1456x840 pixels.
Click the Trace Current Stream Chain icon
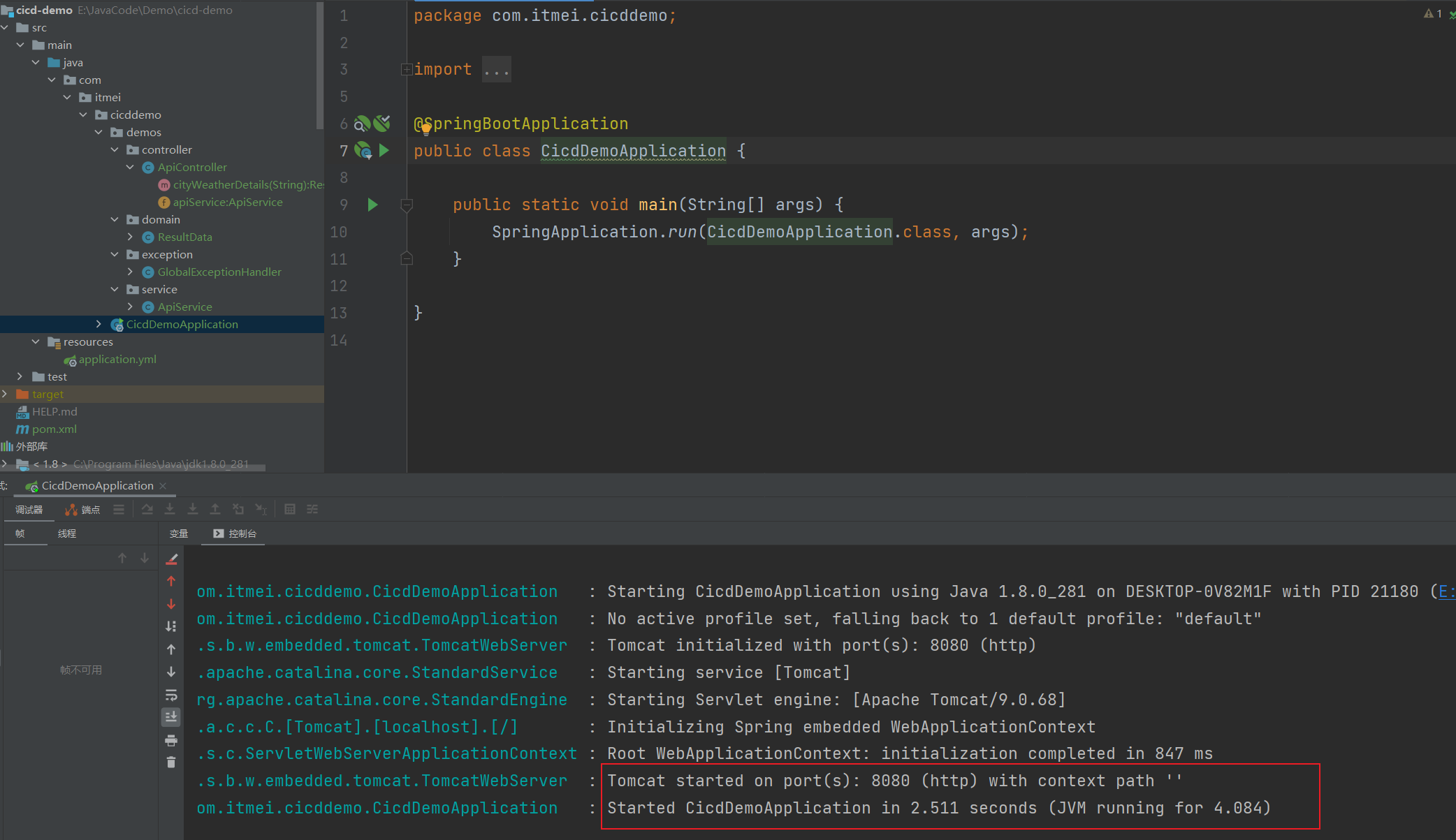pyautogui.click(x=312, y=510)
